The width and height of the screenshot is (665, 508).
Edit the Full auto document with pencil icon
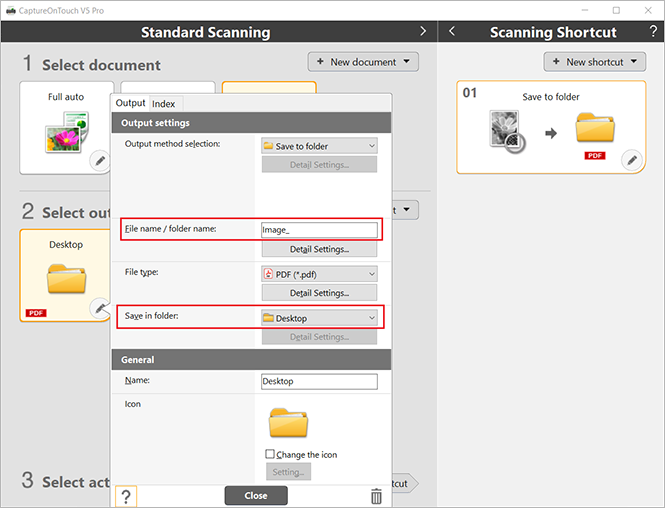[100, 161]
